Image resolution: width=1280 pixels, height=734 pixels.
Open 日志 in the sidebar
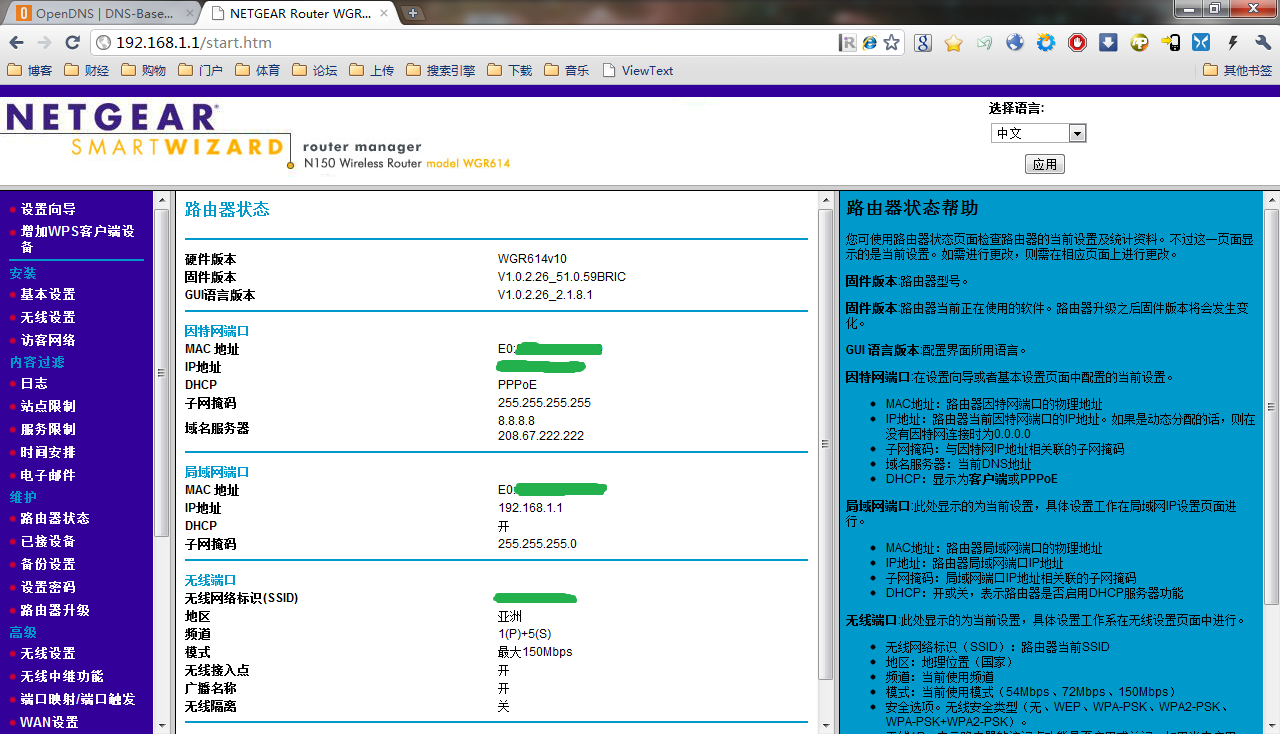(x=34, y=383)
